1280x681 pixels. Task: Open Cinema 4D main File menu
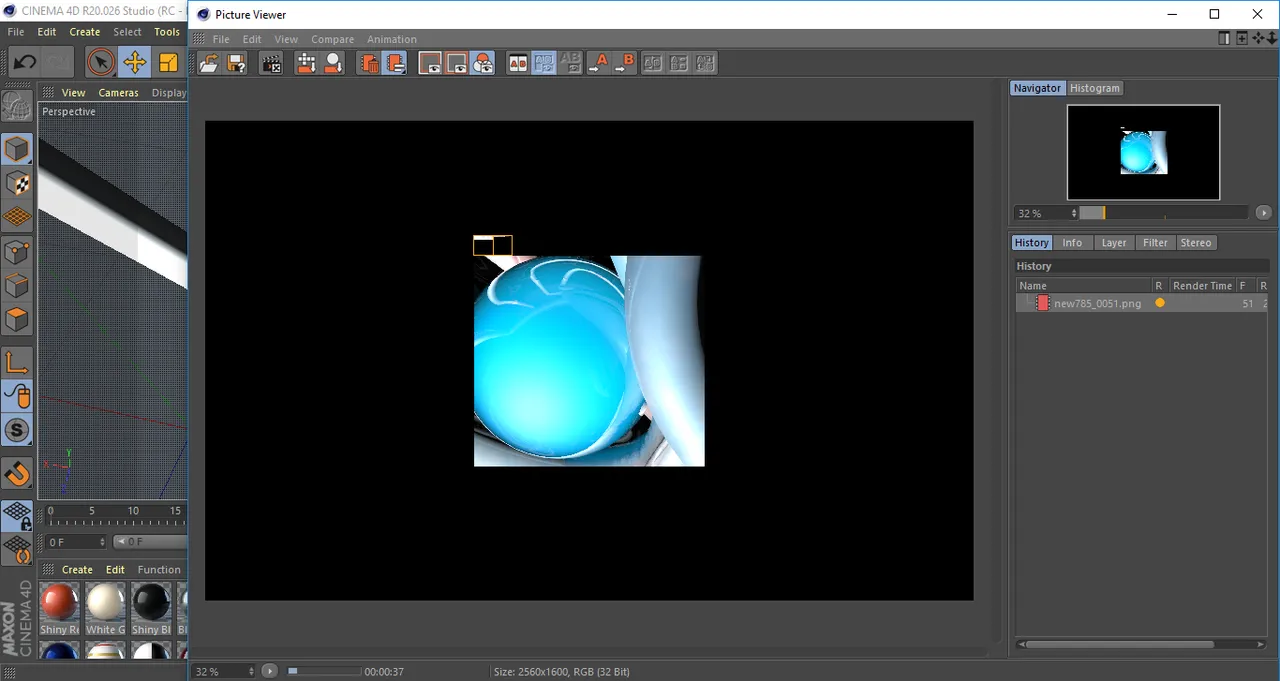pos(16,32)
